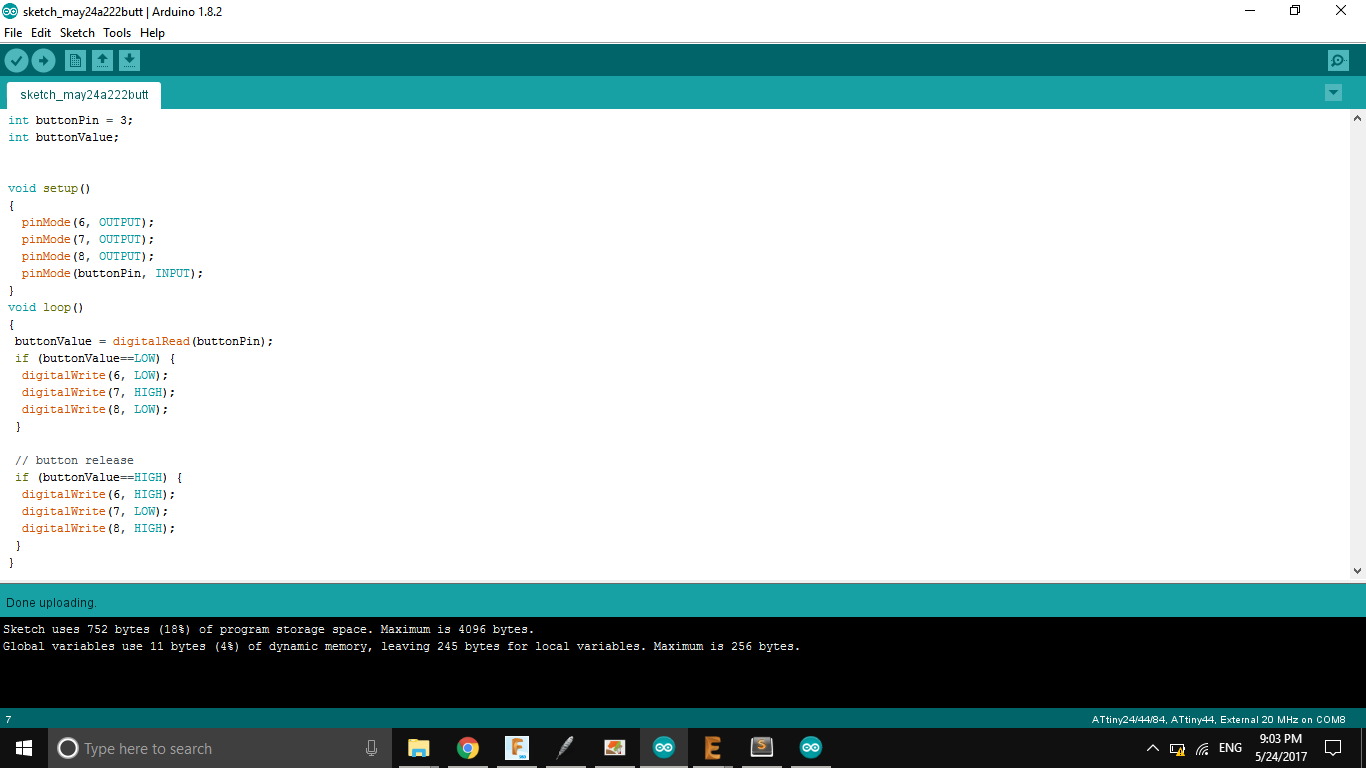Open File Explorer from the taskbar
The height and width of the screenshot is (768, 1366).
coord(418,748)
